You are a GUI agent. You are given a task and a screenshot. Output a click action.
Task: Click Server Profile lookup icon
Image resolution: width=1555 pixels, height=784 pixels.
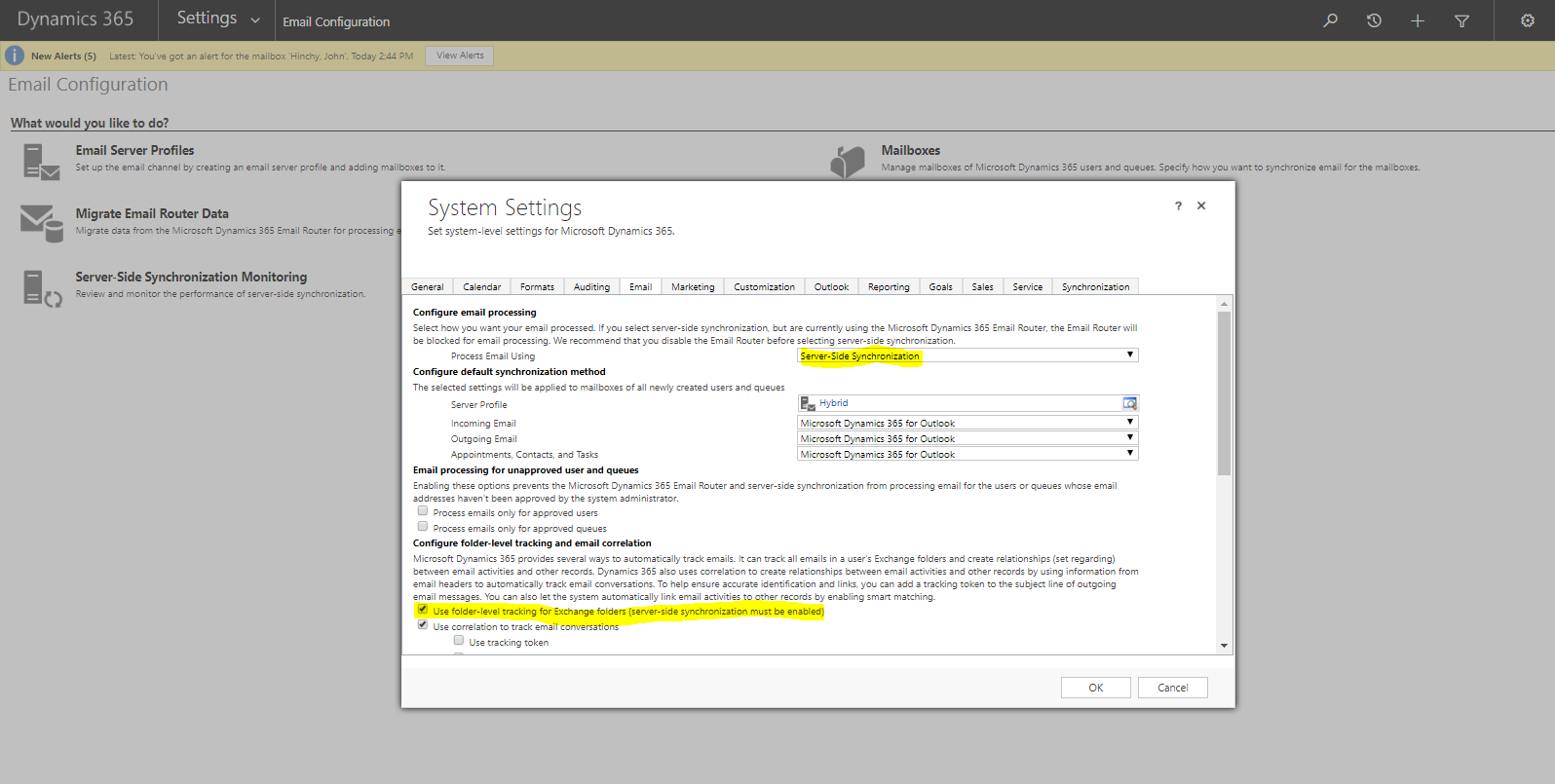[1129, 403]
